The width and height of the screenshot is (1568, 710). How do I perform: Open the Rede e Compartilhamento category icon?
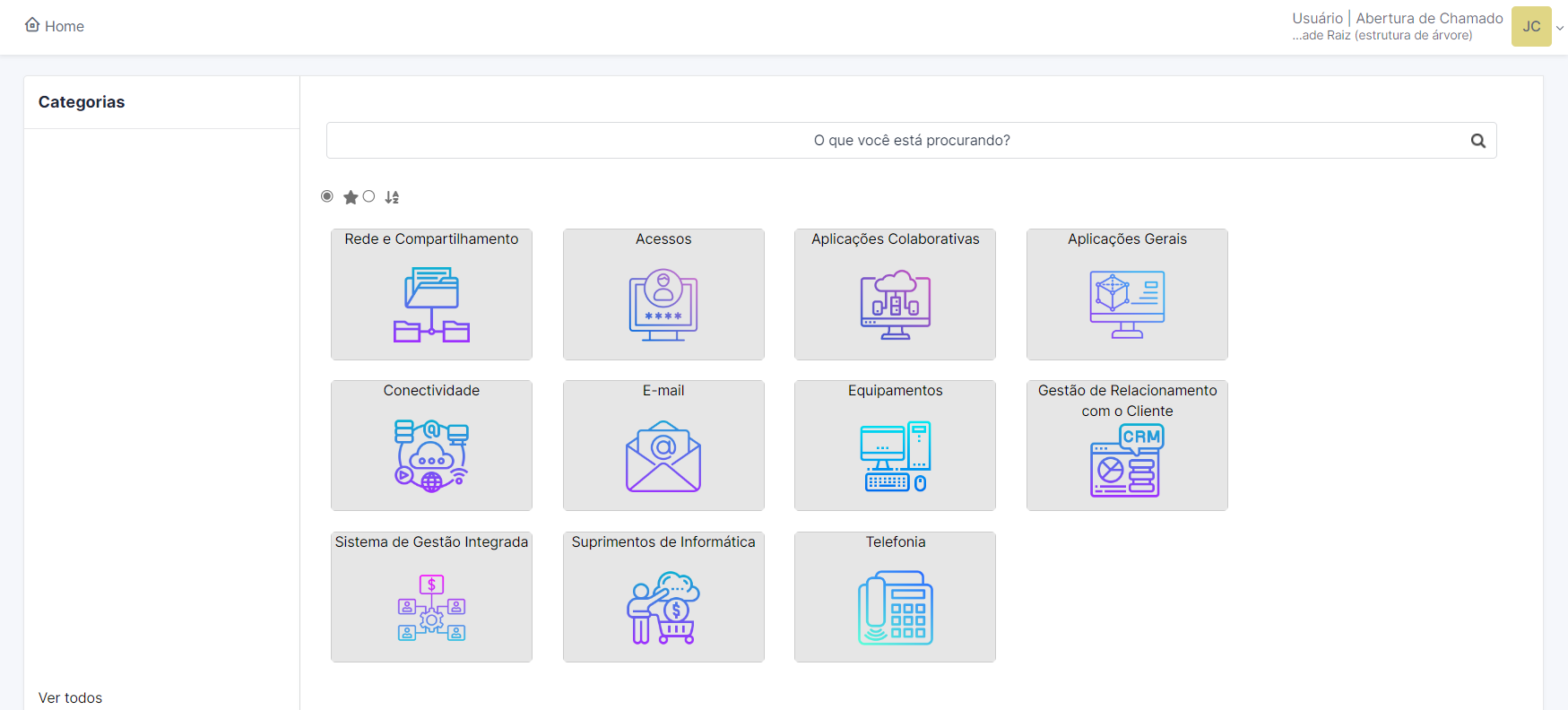tap(431, 305)
